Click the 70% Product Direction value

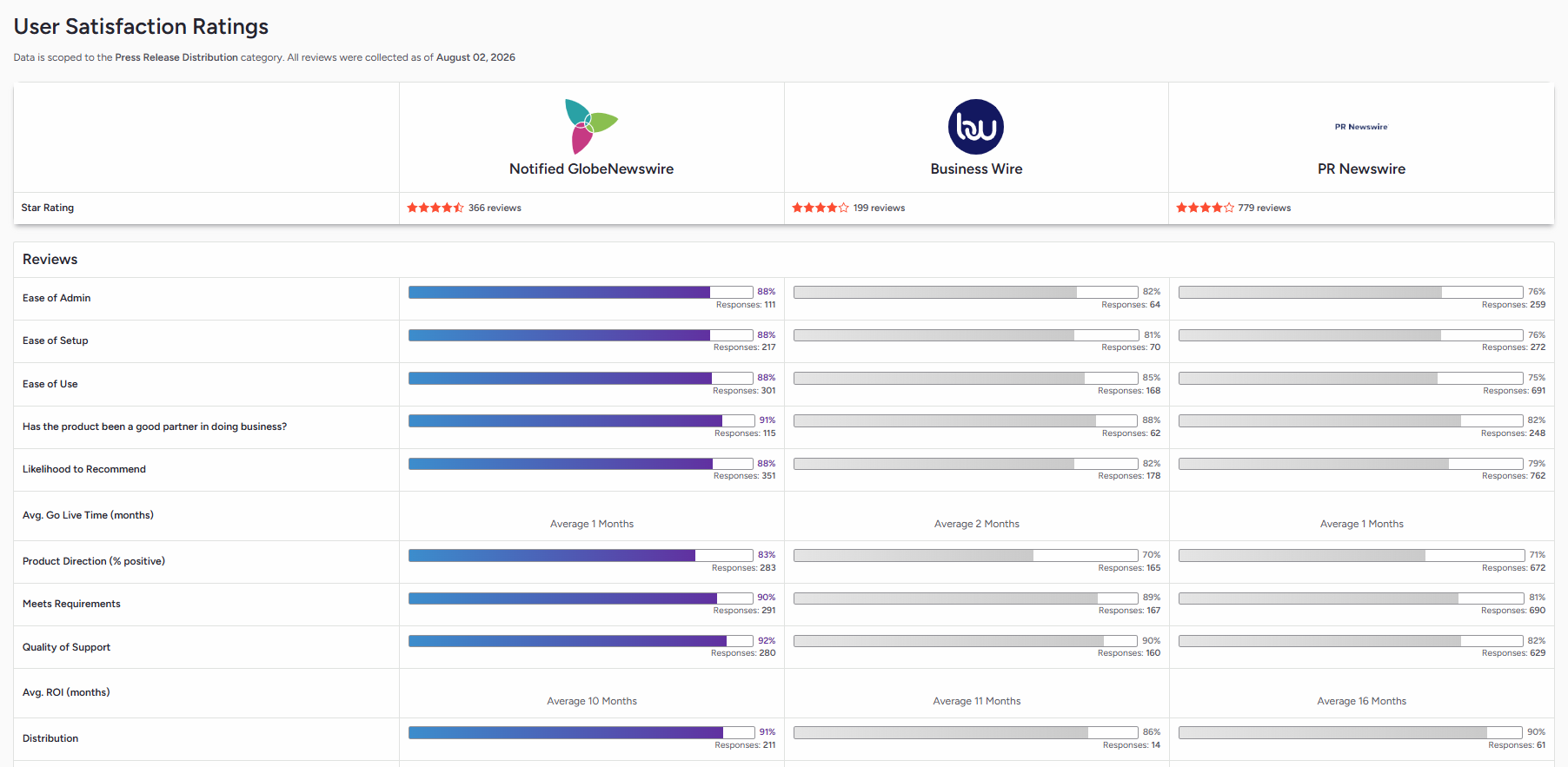pyautogui.click(x=1152, y=555)
